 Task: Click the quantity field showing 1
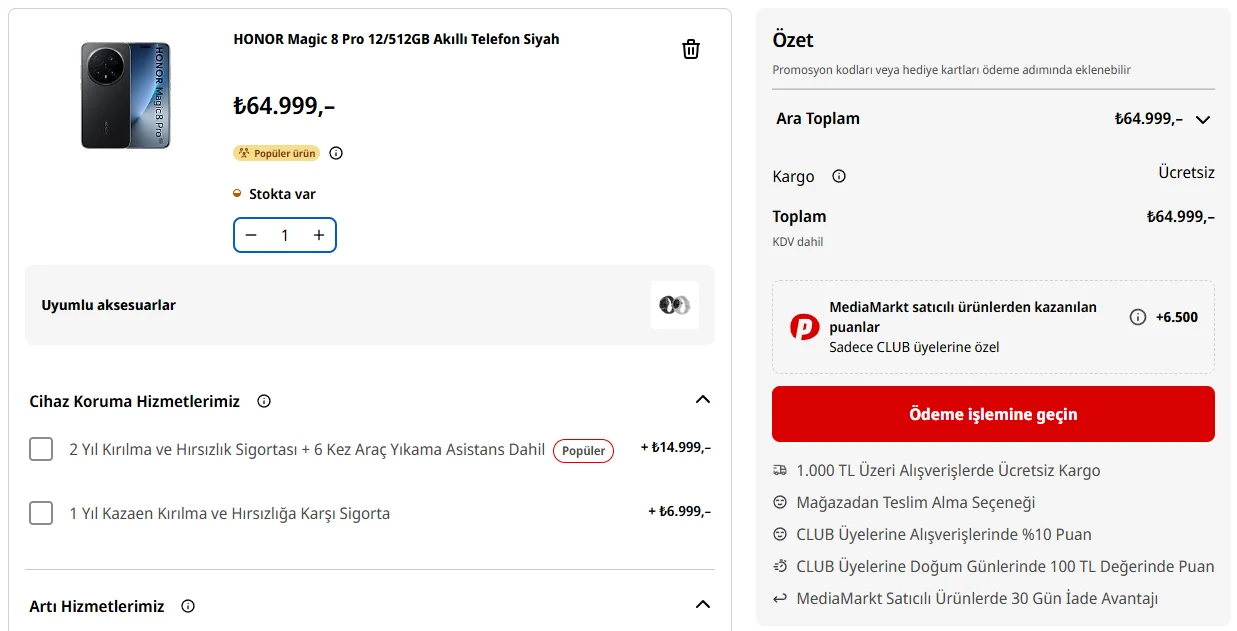coord(285,235)
